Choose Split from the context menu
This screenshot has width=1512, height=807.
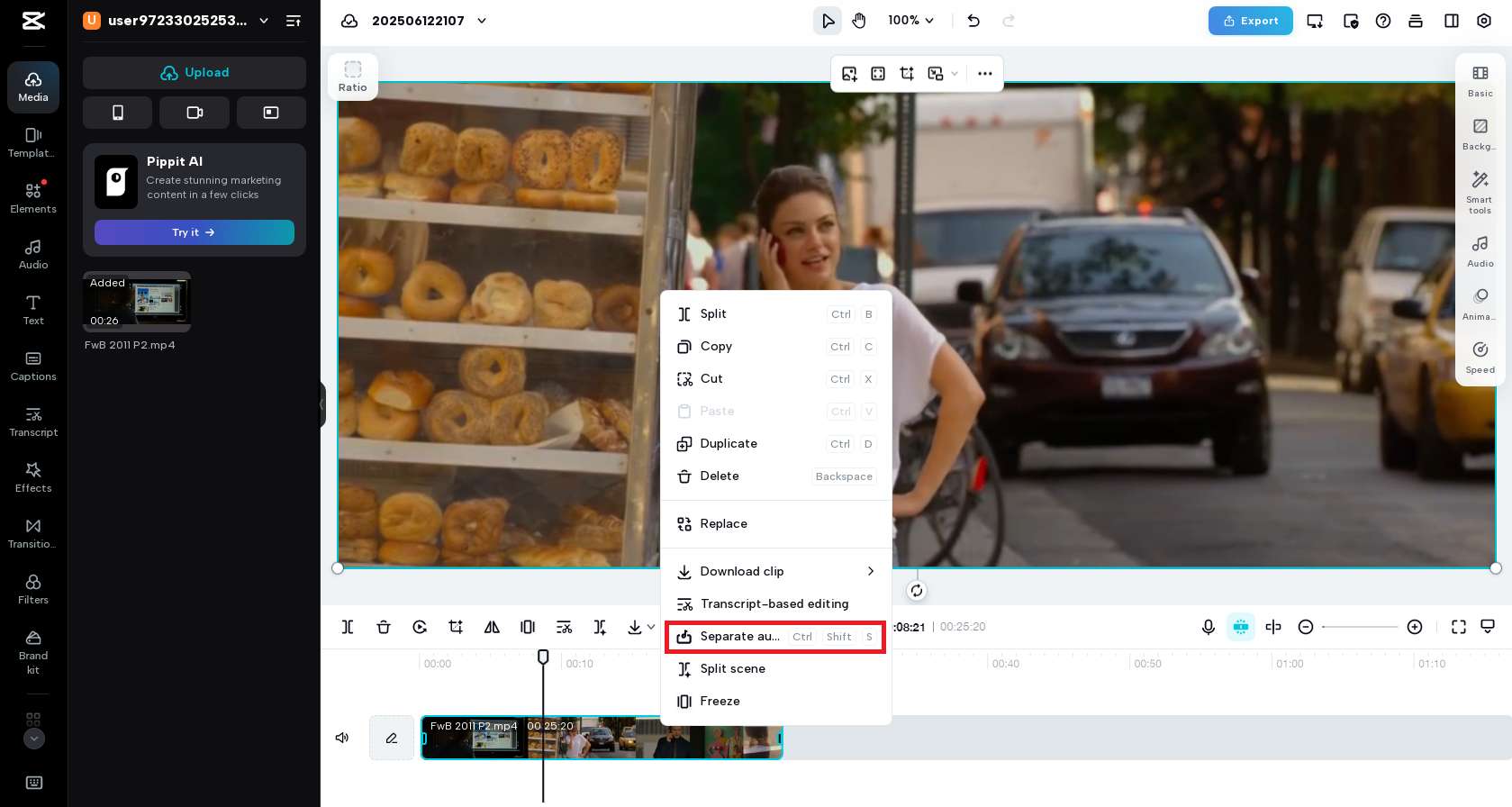(776, 314)
